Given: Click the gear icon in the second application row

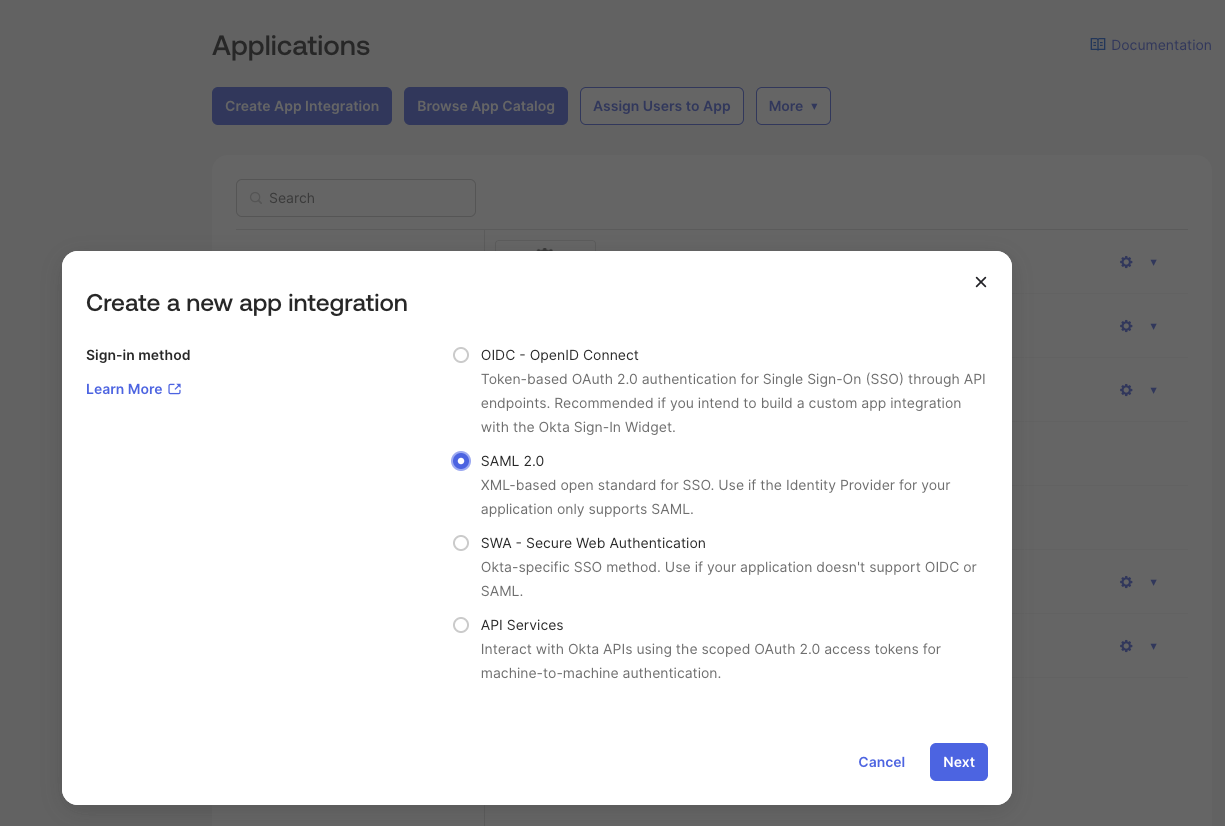Looking at the screenshot, I should pyautogui.click(x=1126, y=326).
